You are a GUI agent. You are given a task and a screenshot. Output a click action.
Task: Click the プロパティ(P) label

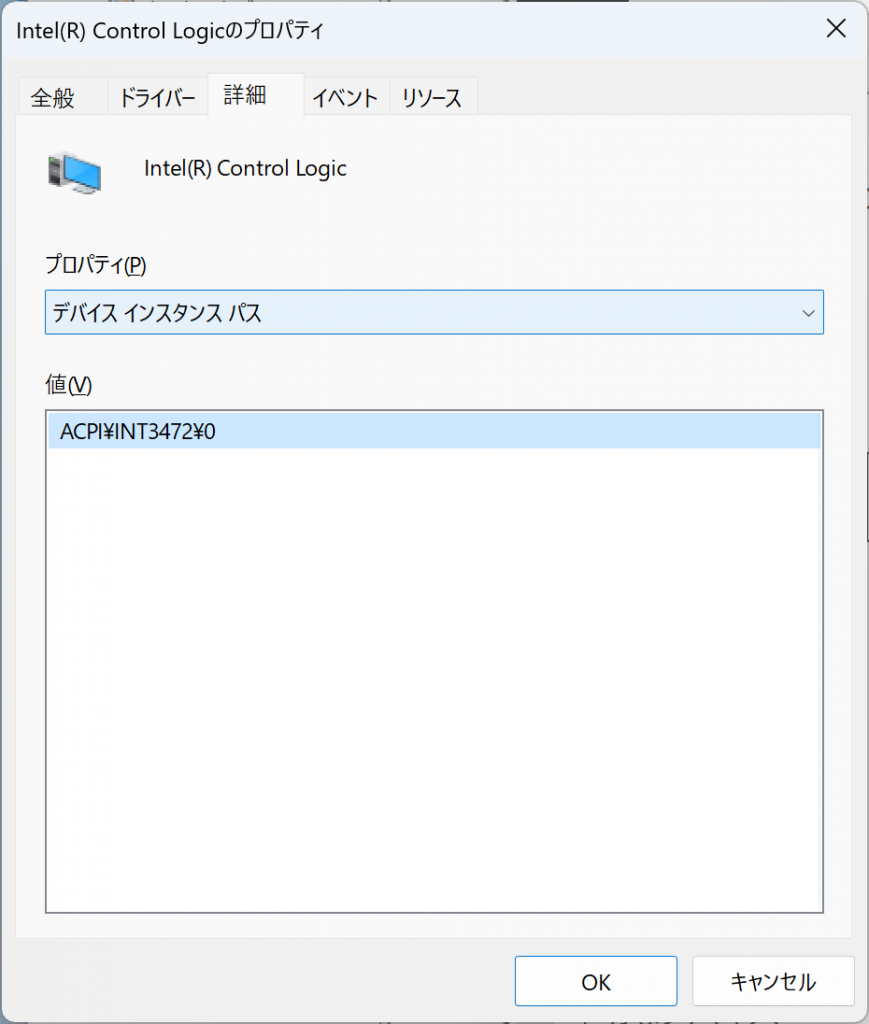coord(95,264)
